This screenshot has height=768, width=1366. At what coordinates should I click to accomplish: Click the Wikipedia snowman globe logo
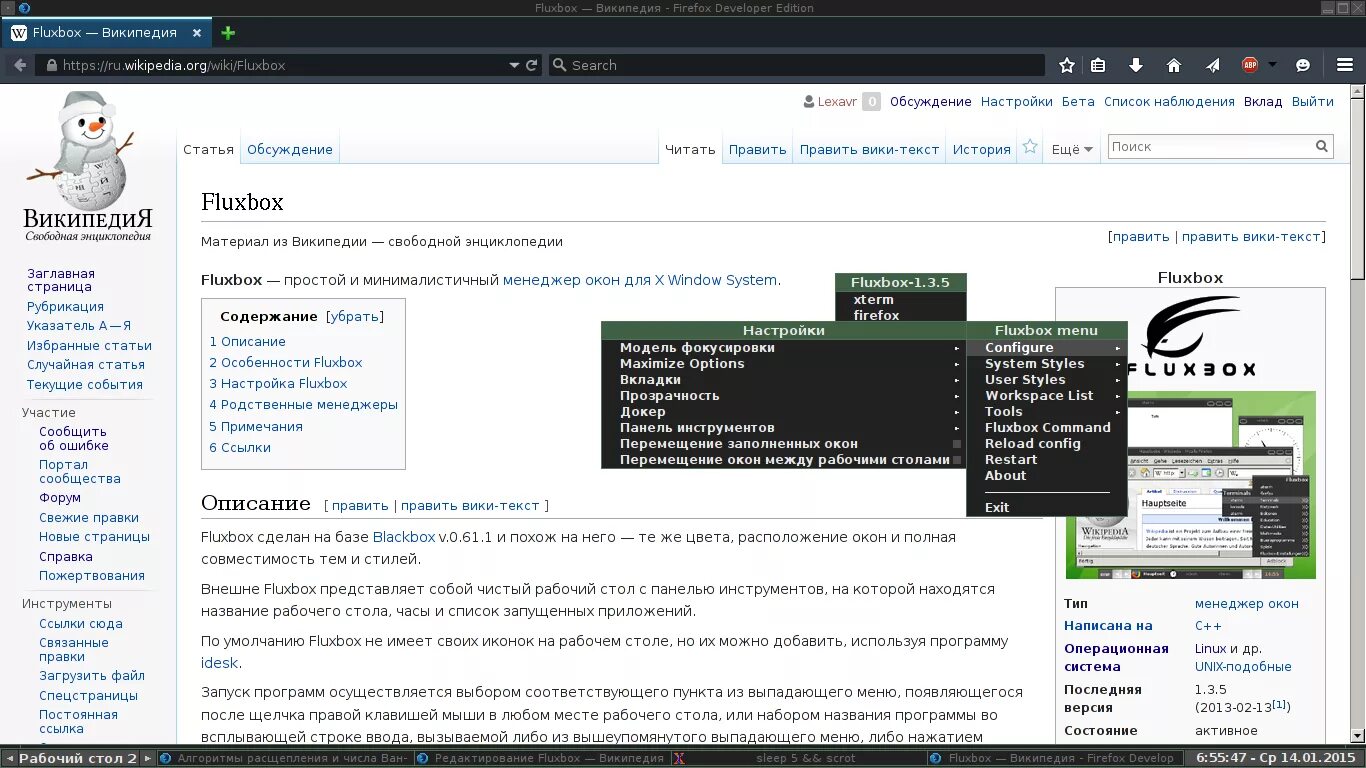point(88,166)
